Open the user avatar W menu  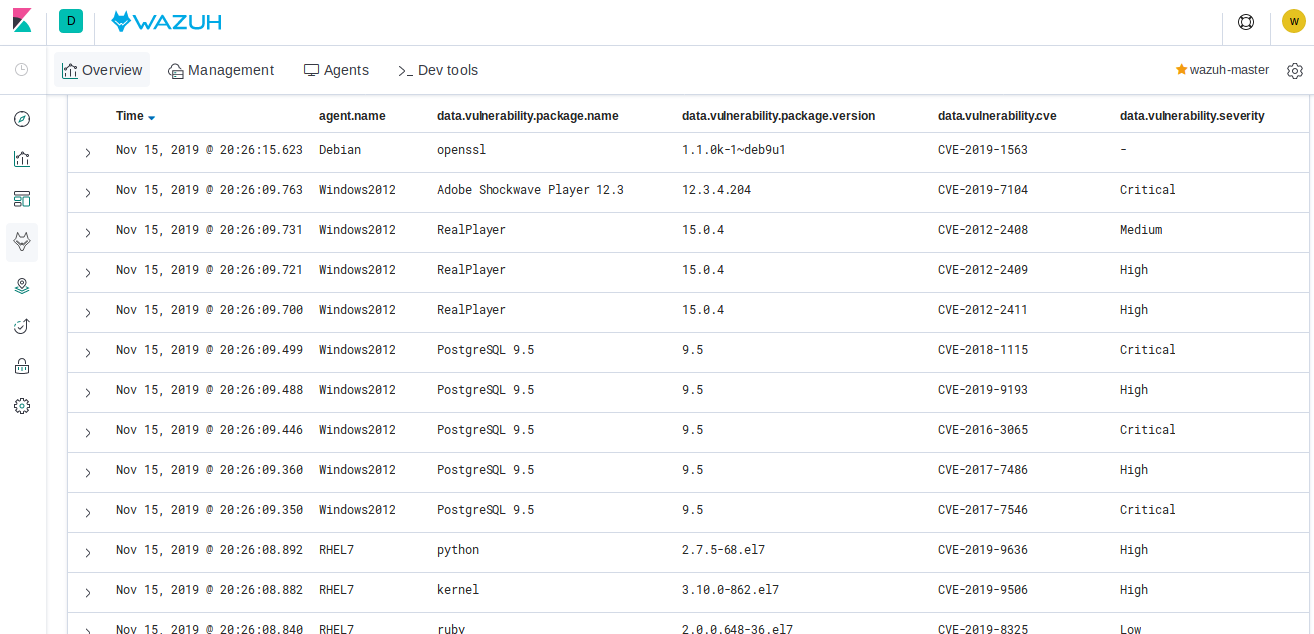tap(1294, 21)
